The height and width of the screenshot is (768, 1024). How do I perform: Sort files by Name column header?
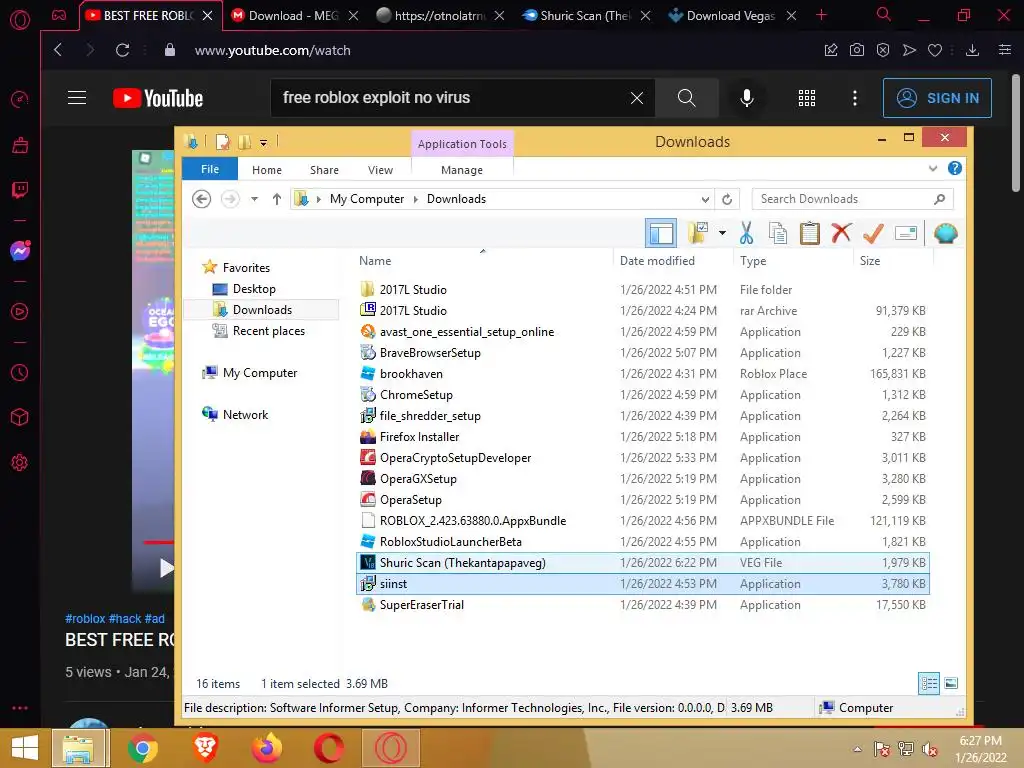[x=375, y=261]
